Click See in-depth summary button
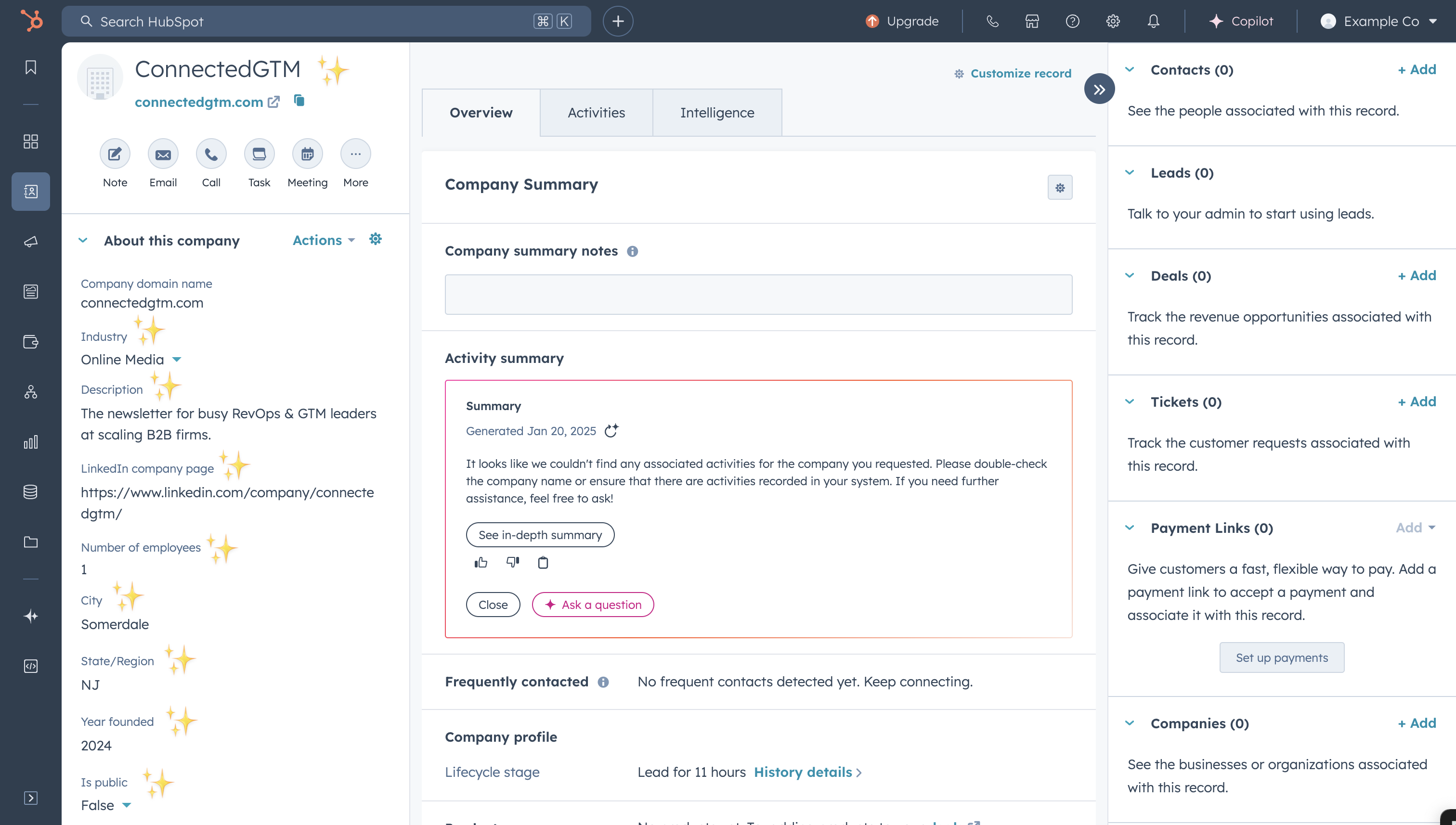1456x825 pixels. click(540, 534)
